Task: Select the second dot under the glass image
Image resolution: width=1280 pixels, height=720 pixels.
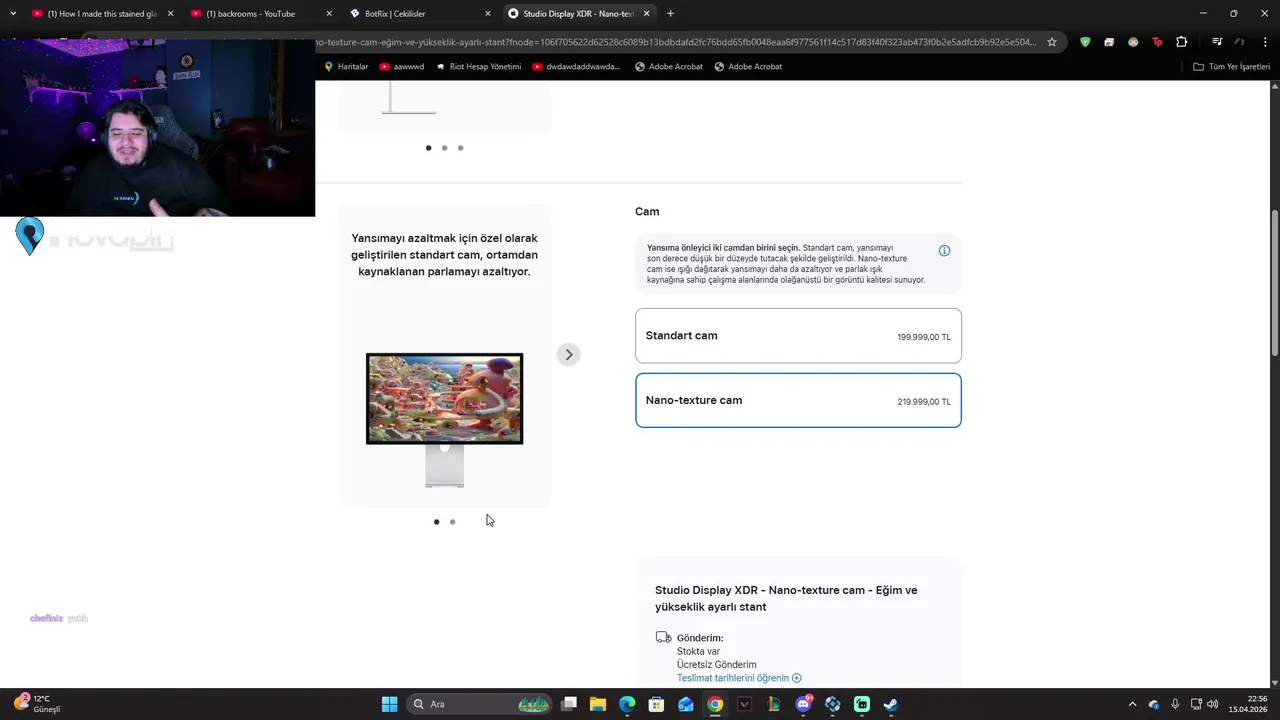Action: (452, 522)
